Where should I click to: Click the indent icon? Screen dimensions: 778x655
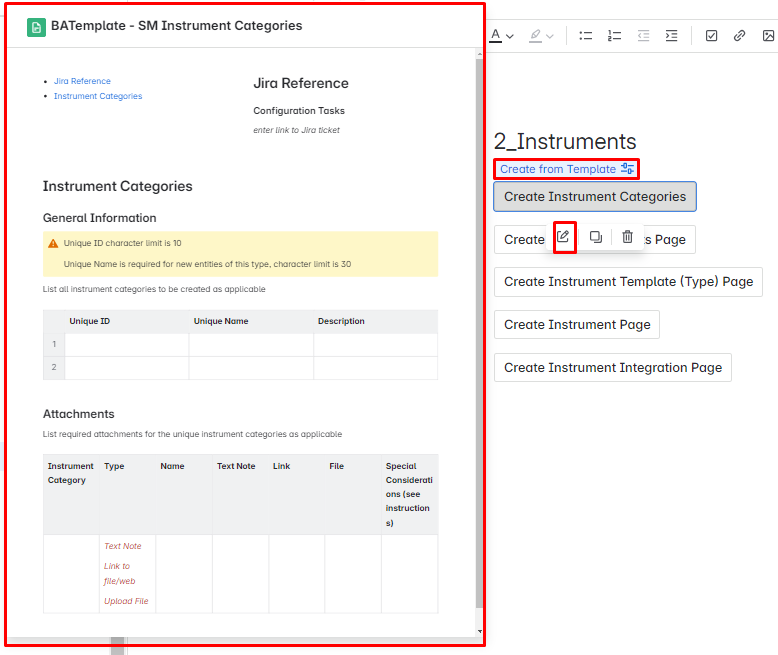tap(671, 36)
